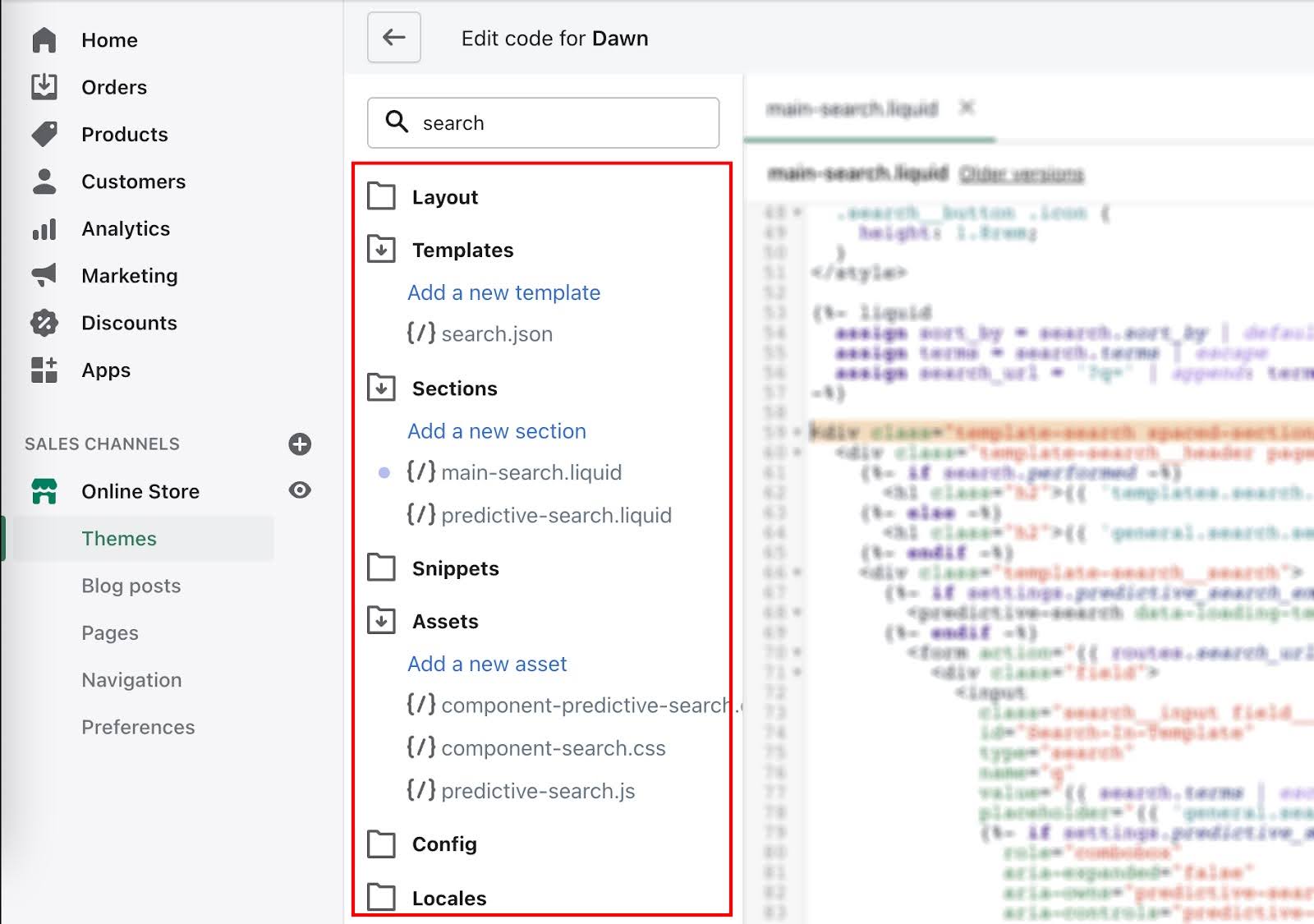Open Pages submenu item
The height and width of the screenshot is (924, 1314).
[110, 632]
